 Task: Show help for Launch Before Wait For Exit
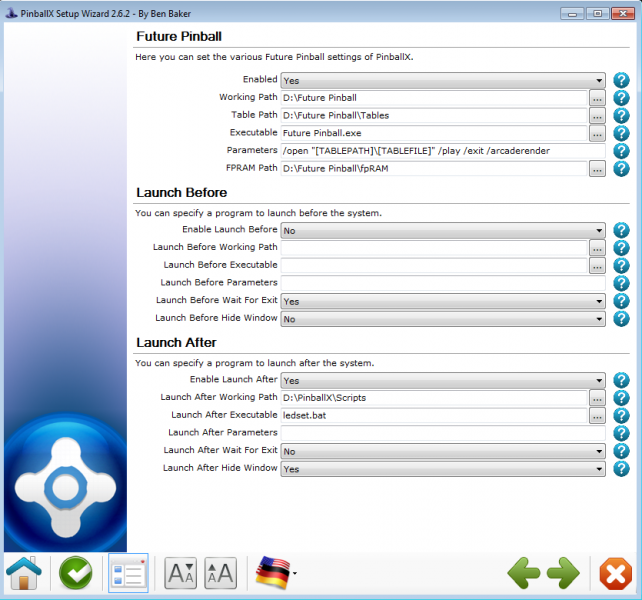click(x=621, y=301)
